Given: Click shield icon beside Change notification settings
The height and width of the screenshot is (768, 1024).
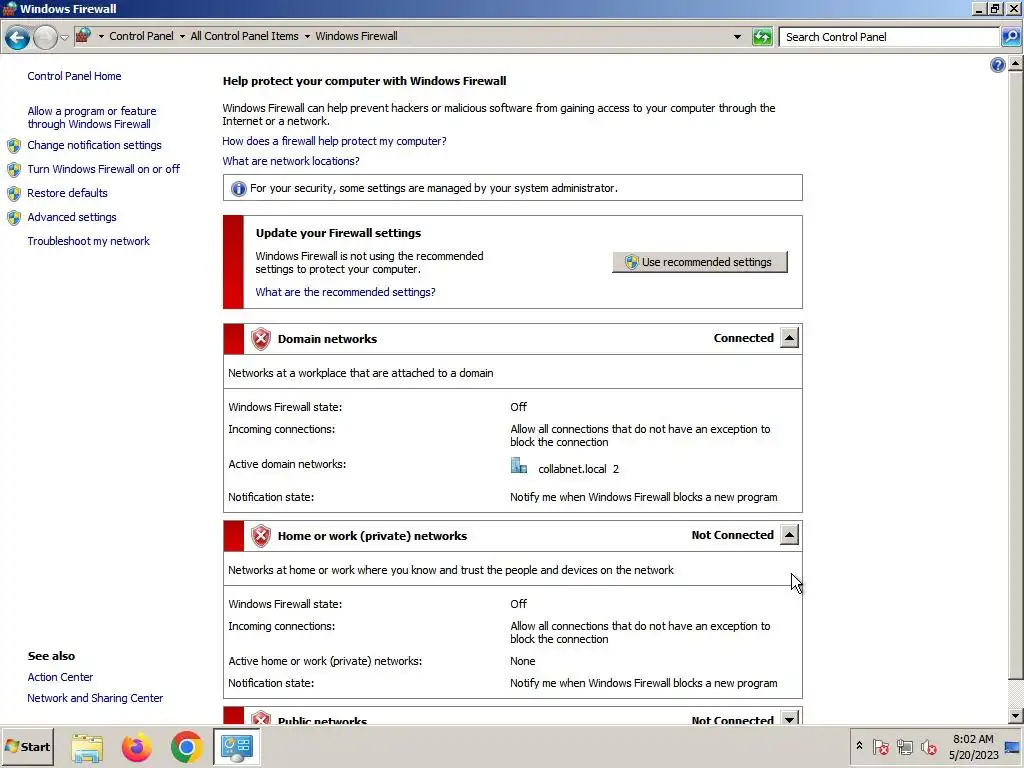Looking at the screenshot, I should (x=14, y=146).
